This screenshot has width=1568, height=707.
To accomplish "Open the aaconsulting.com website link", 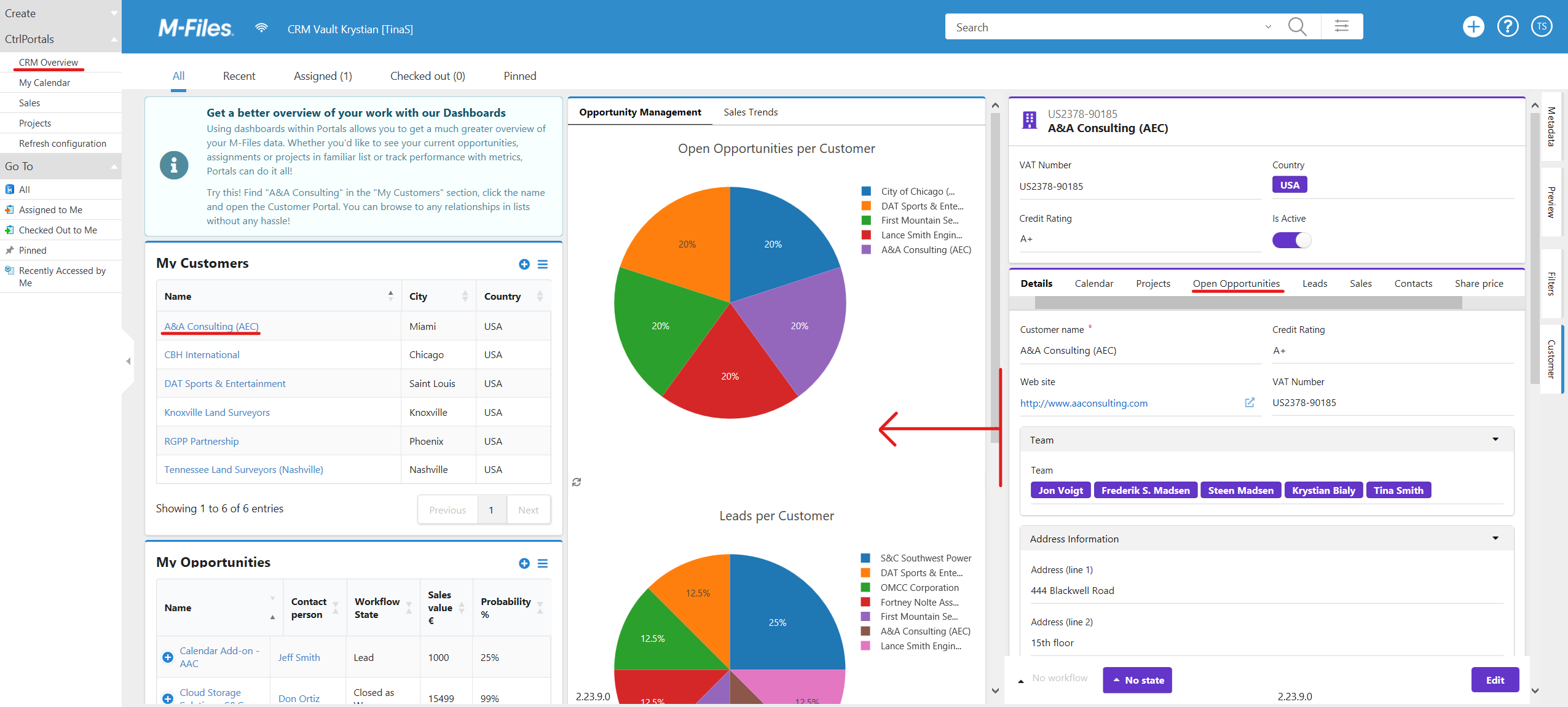I will pyautogui.click(x=1084, y=403).
